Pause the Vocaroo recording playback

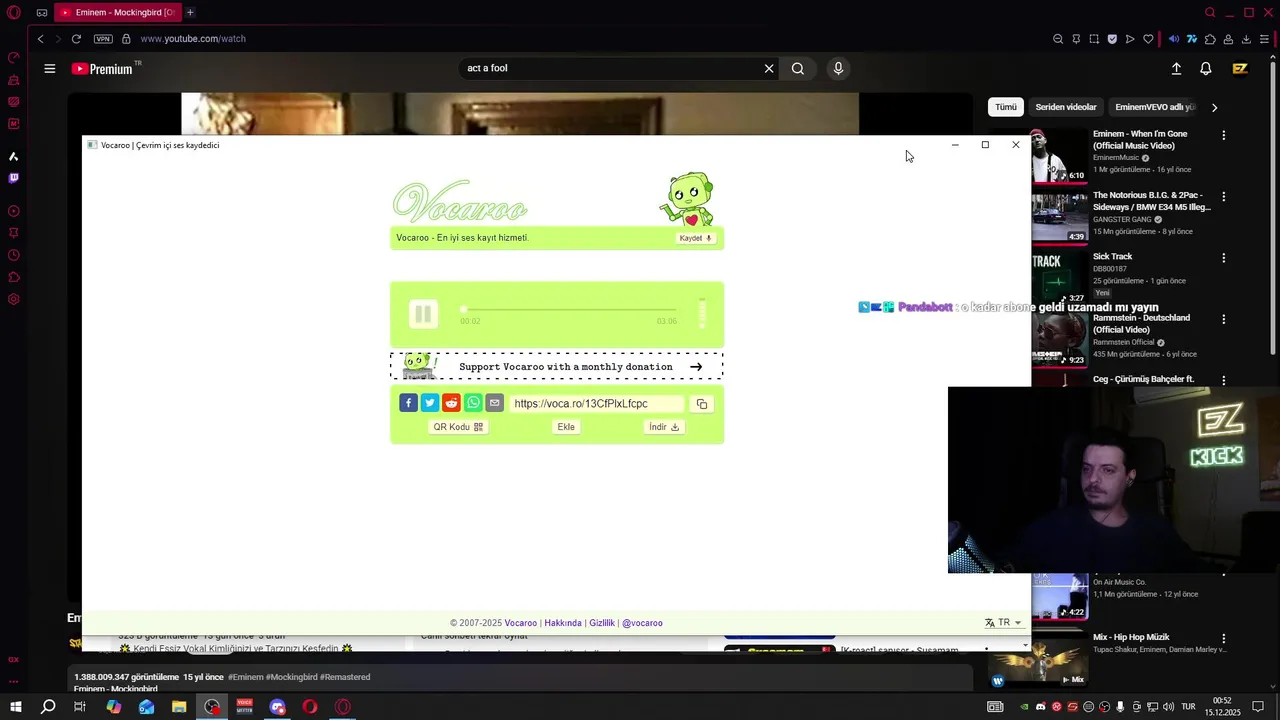pyautogui.click(x=423, y=314)
